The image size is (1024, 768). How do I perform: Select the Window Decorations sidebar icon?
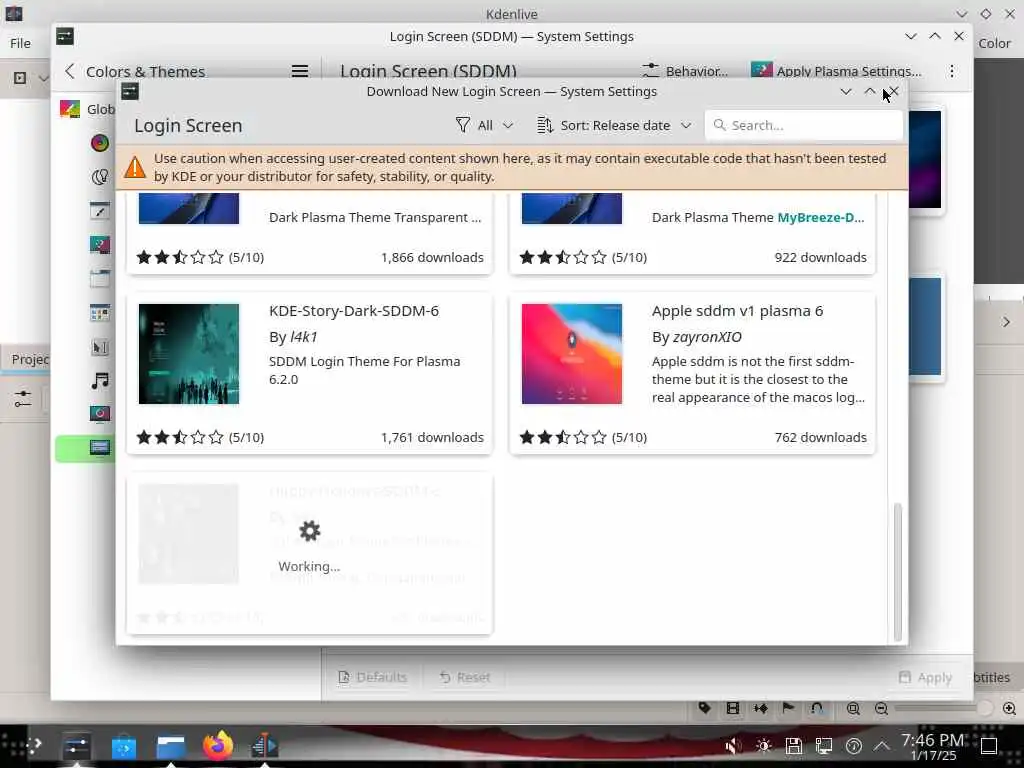[99, 278]
